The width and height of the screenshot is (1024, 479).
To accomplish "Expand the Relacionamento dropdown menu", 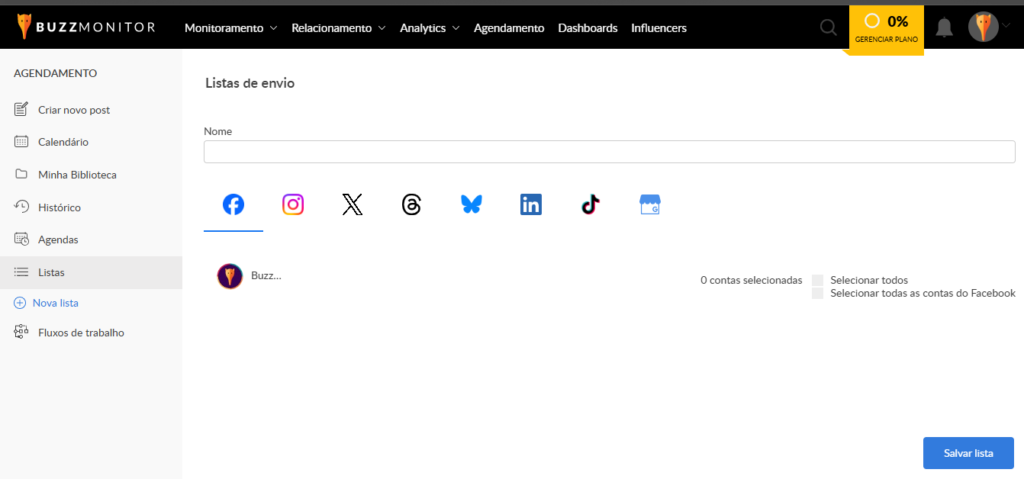I will [x=338, y=28].
